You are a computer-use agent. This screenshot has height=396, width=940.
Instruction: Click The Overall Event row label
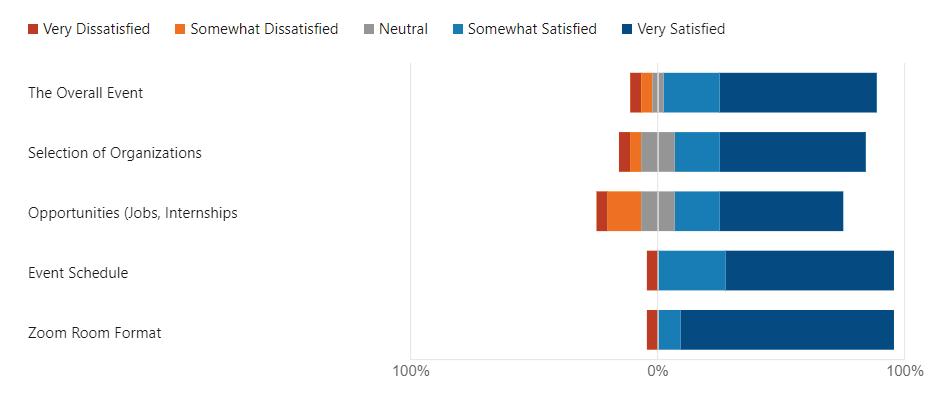point(86,93)
